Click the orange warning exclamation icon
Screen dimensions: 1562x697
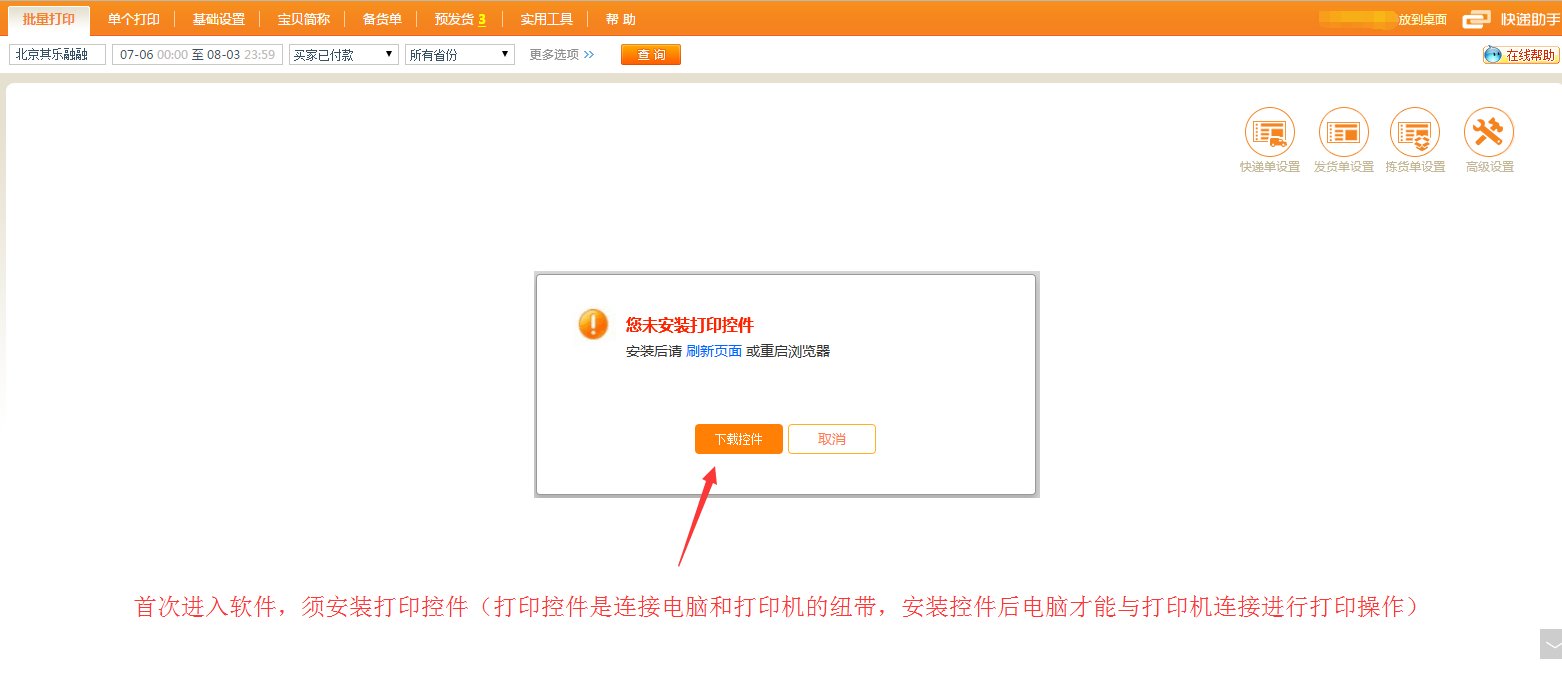click(593, 324)
